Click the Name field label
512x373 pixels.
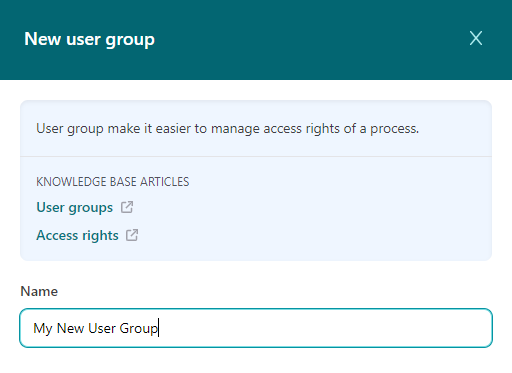pyautogui.click(x=39, y=291)
